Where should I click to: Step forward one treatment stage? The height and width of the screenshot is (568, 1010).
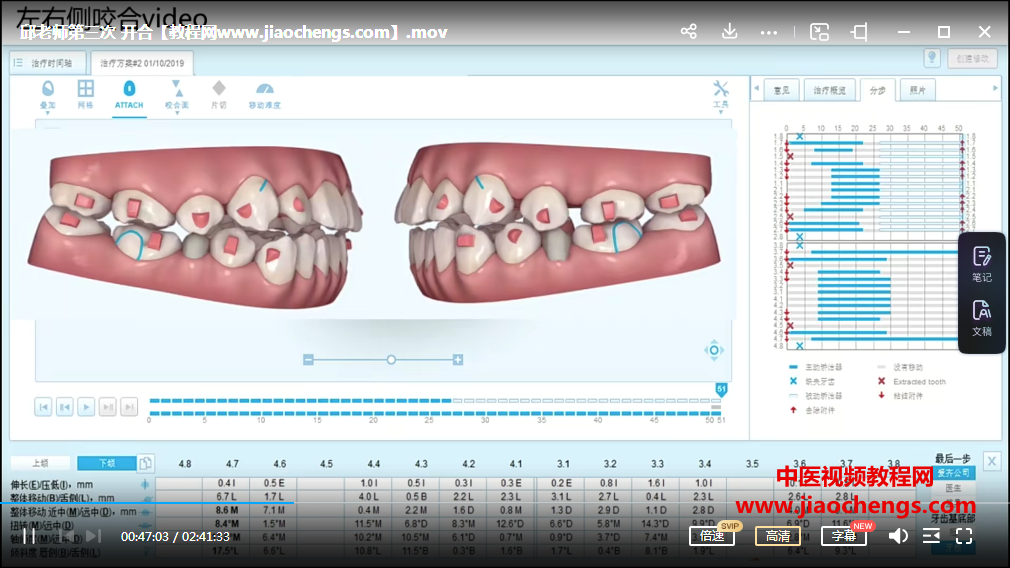pos(108,407)
